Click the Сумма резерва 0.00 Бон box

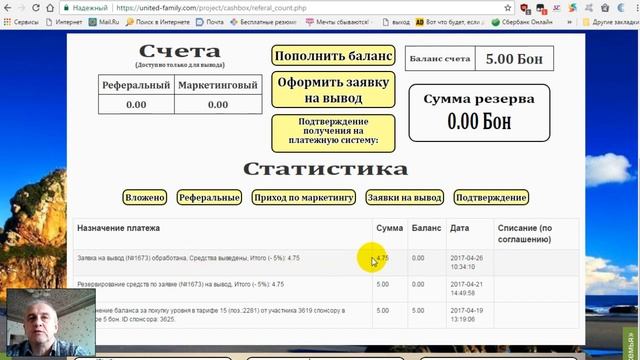479,113
